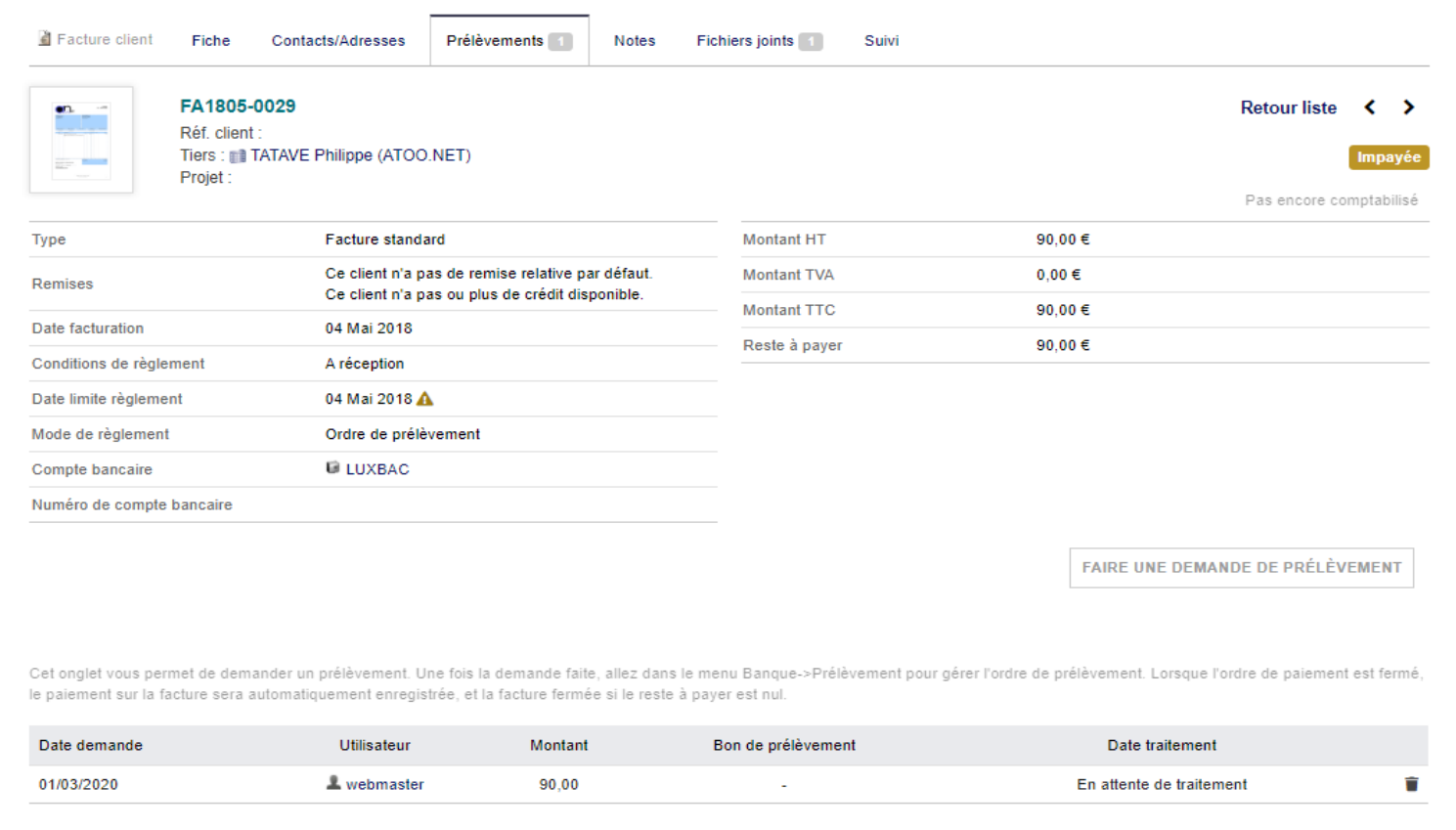Open the Contacts/Adresses tab

click(x=338, y=40)
